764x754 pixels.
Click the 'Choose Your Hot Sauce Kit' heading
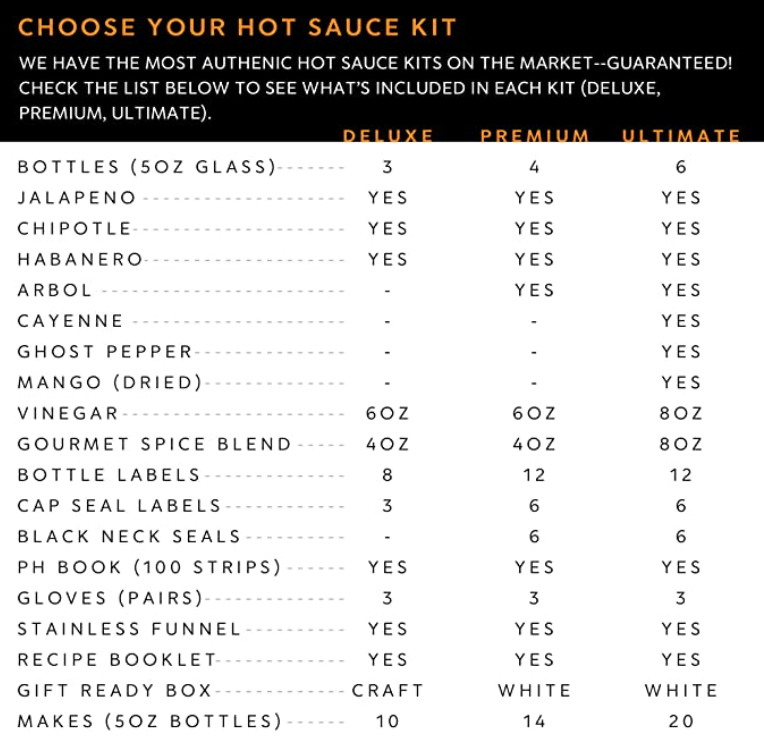point(237,27)
